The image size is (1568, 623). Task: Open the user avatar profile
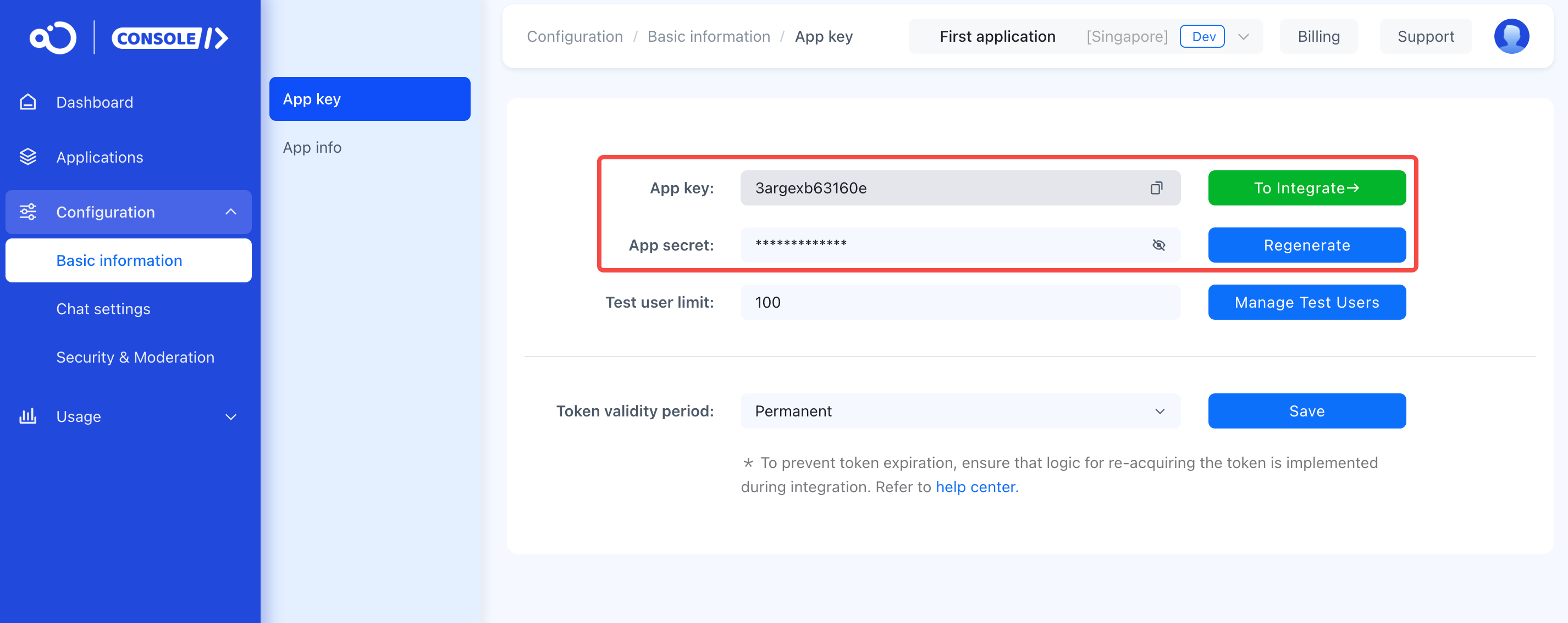point(1511,36)
